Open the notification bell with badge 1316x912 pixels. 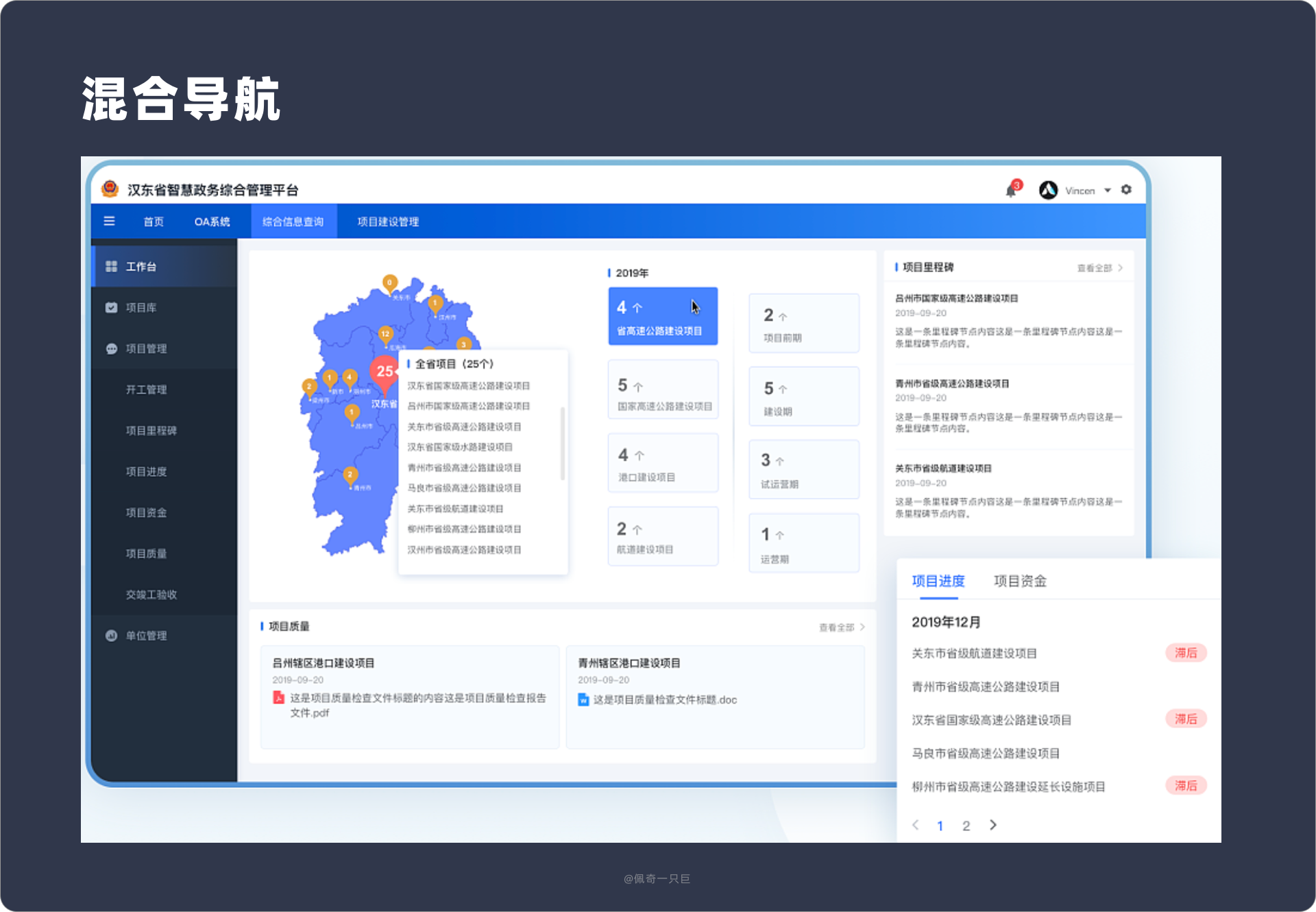pos(1011,190)
